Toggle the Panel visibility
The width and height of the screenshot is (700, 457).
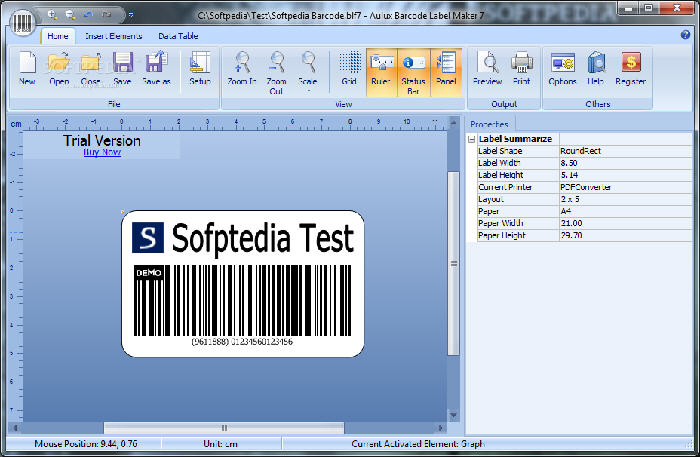[x=446, y=71]
